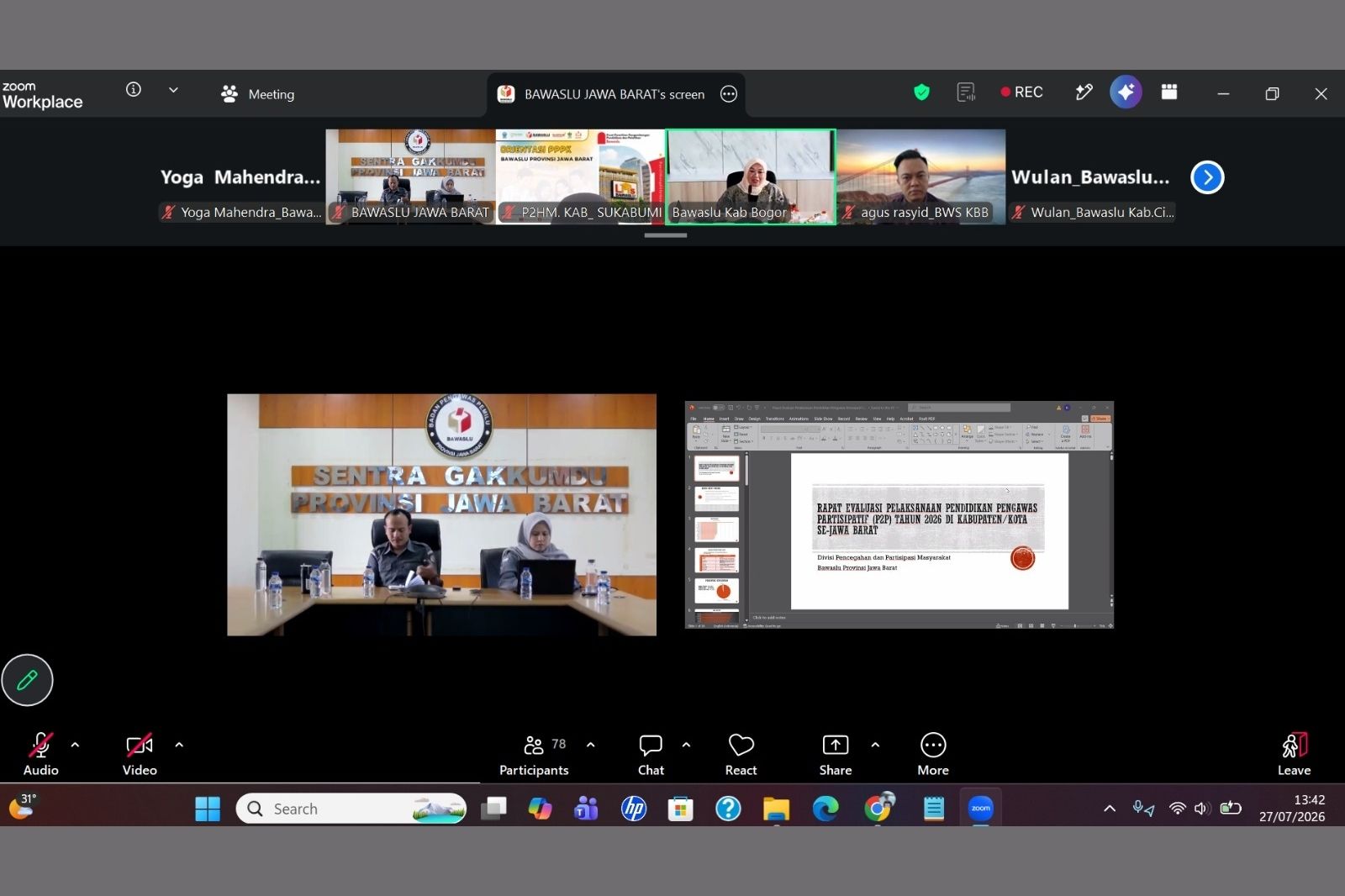Viewport: 1345px width, 896px height.
Task: Select the Wulan_Bawaslu participant tile
Action: pyautogui.click(x=1091, y=177)
